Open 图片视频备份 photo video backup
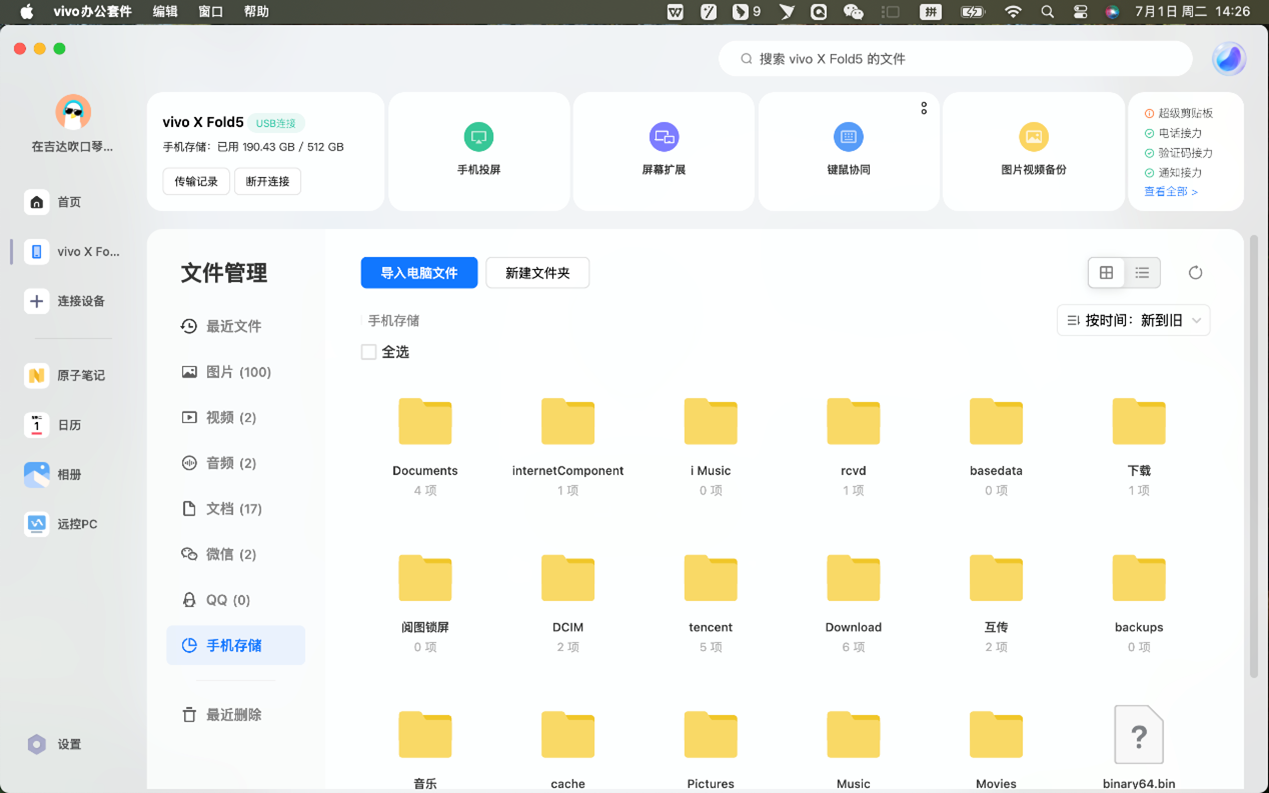1269x793 pixels. 1034,151
